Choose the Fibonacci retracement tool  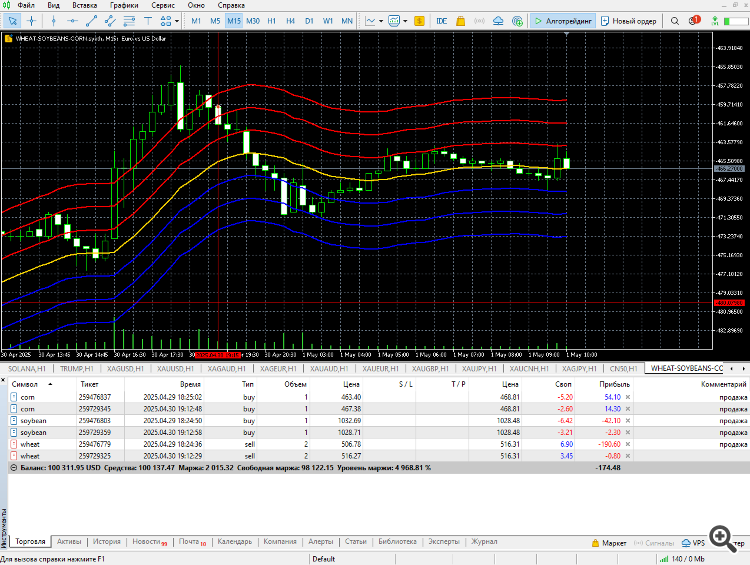(129, 21)
